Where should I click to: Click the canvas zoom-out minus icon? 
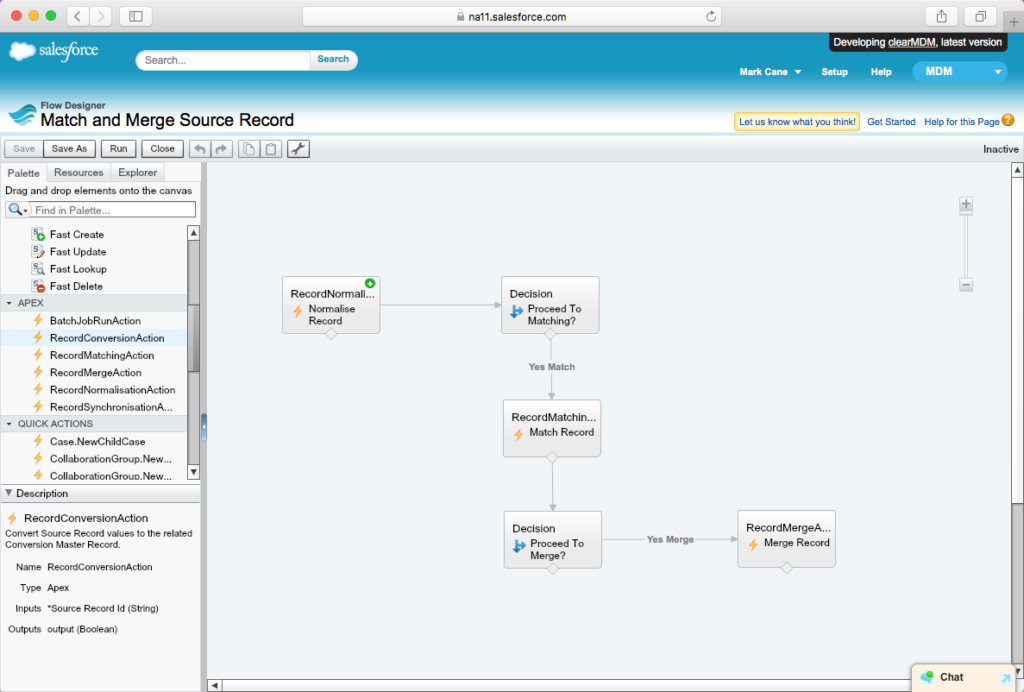click(x=966, y=284)
